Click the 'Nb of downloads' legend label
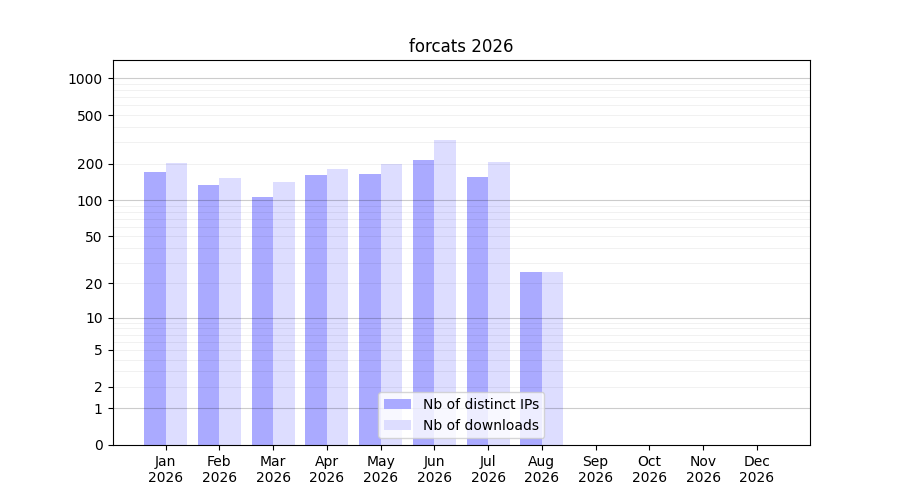 tap(480, 425)
